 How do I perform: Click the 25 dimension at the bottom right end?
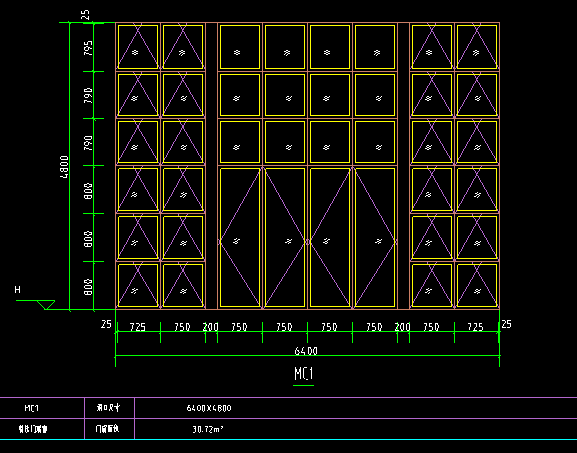tap(506, 324)
